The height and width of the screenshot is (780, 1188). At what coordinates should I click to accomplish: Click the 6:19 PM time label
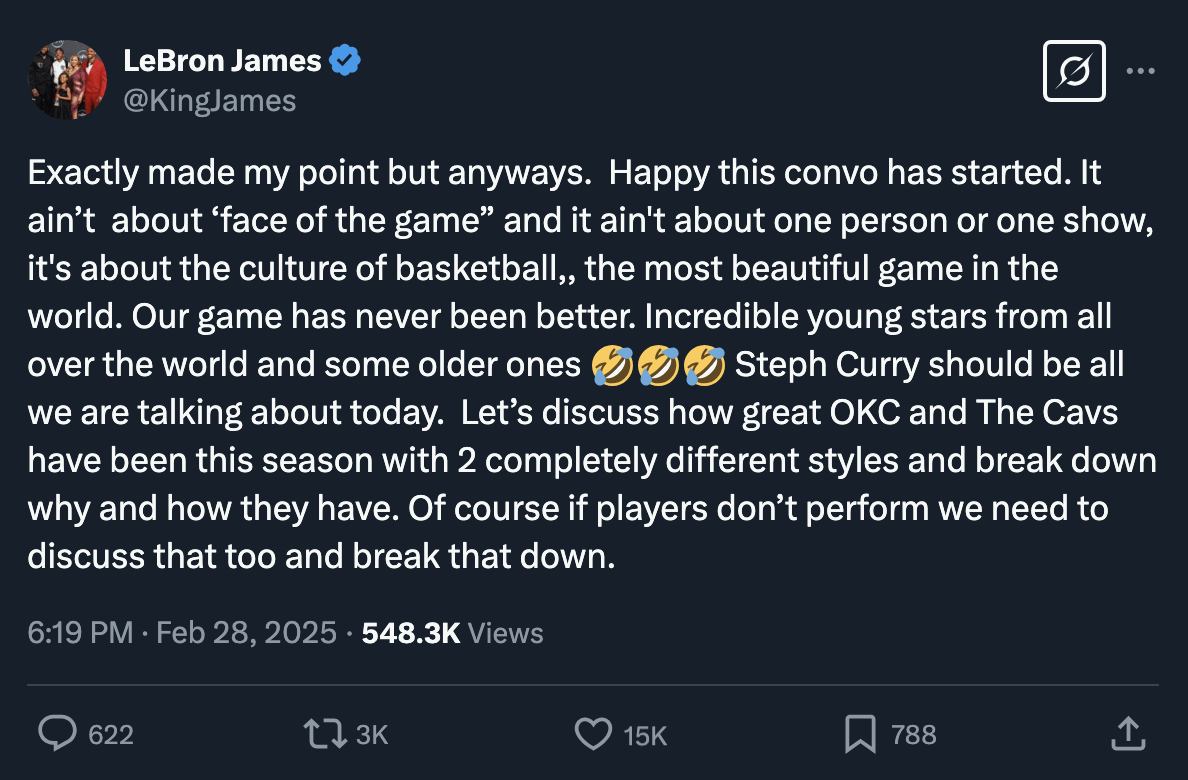tap(78, 632)
